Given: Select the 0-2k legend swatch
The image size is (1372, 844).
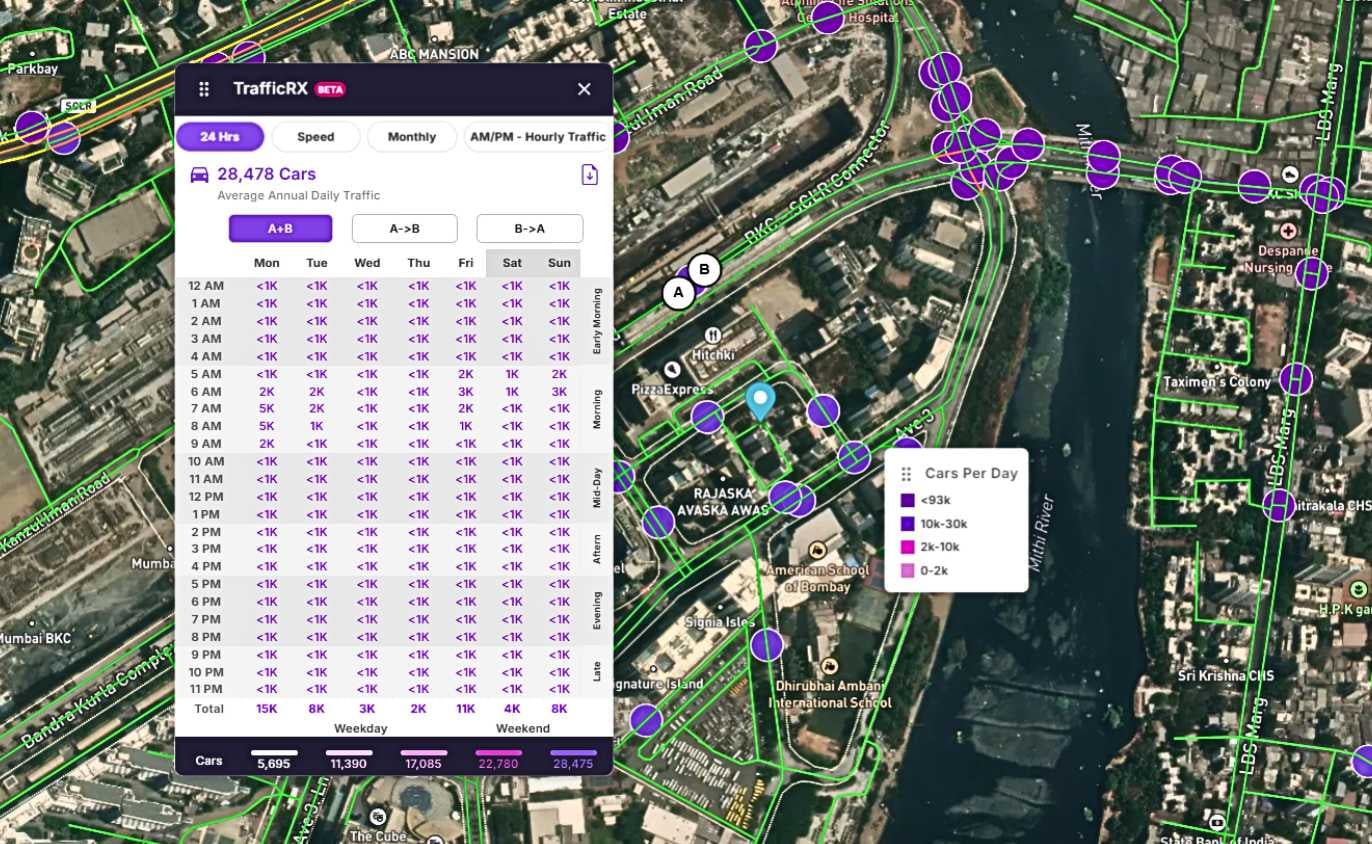Looking at the screenshot, I should coord(908,570).
